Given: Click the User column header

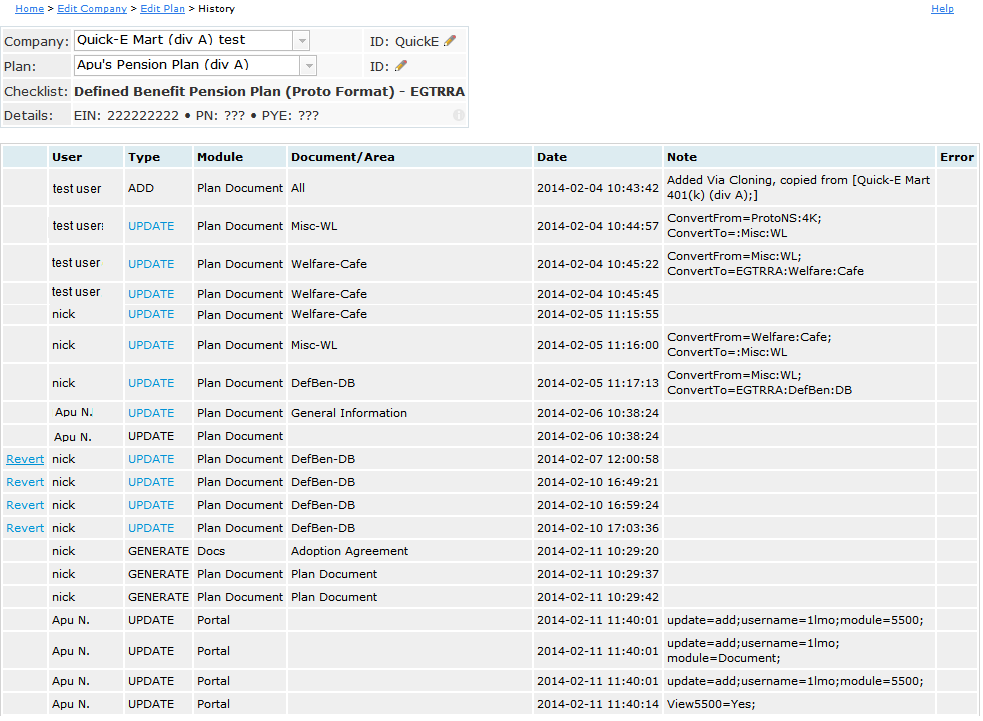Looking at the screenshot, I should point(67,157).
